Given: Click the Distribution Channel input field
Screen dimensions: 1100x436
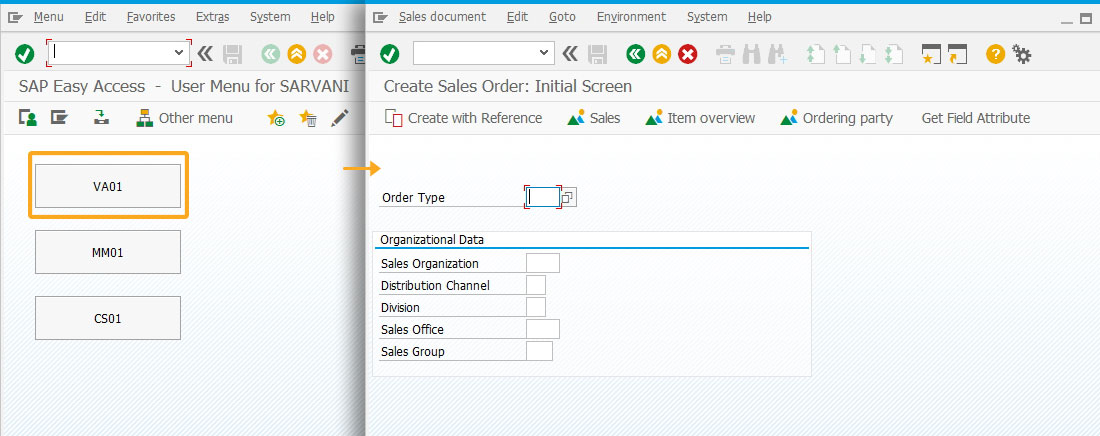Looking at the screenshot, I should (536, 285).
